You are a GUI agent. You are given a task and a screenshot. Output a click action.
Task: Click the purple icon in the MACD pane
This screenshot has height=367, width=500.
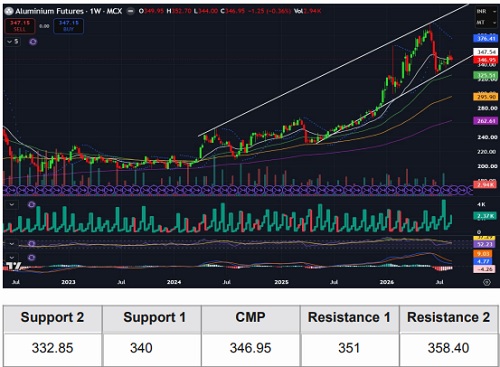[x=32, y=257]
